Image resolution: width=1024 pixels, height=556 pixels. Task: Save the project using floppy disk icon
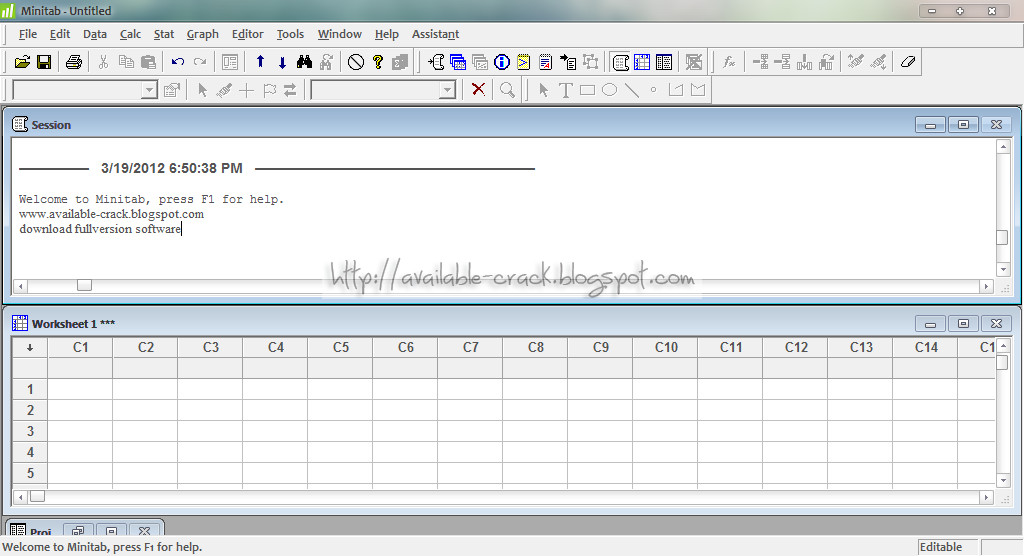(44, 62)
